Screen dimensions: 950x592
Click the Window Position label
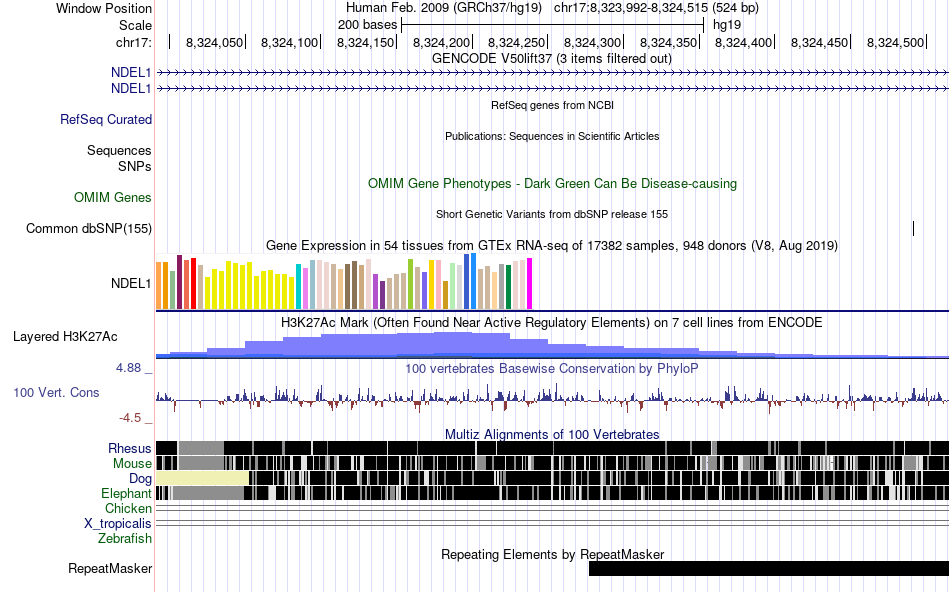104,8
